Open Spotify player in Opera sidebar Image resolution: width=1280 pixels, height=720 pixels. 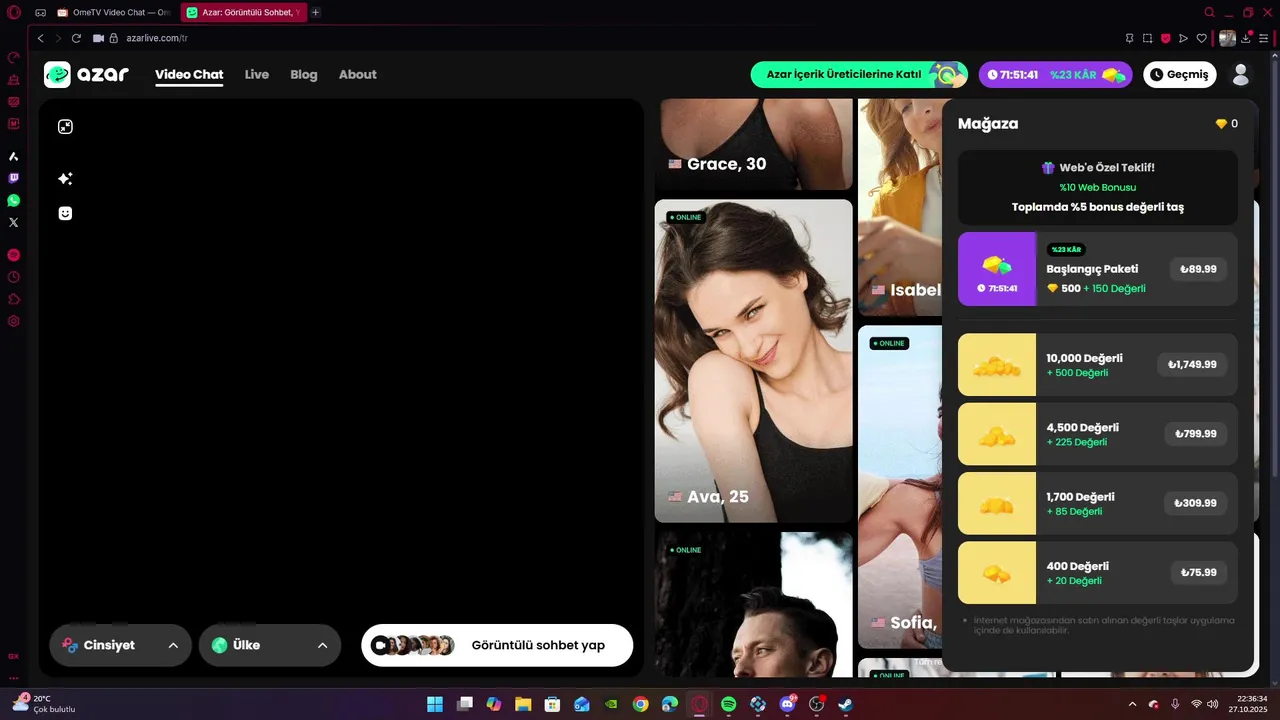pos(13,255)
